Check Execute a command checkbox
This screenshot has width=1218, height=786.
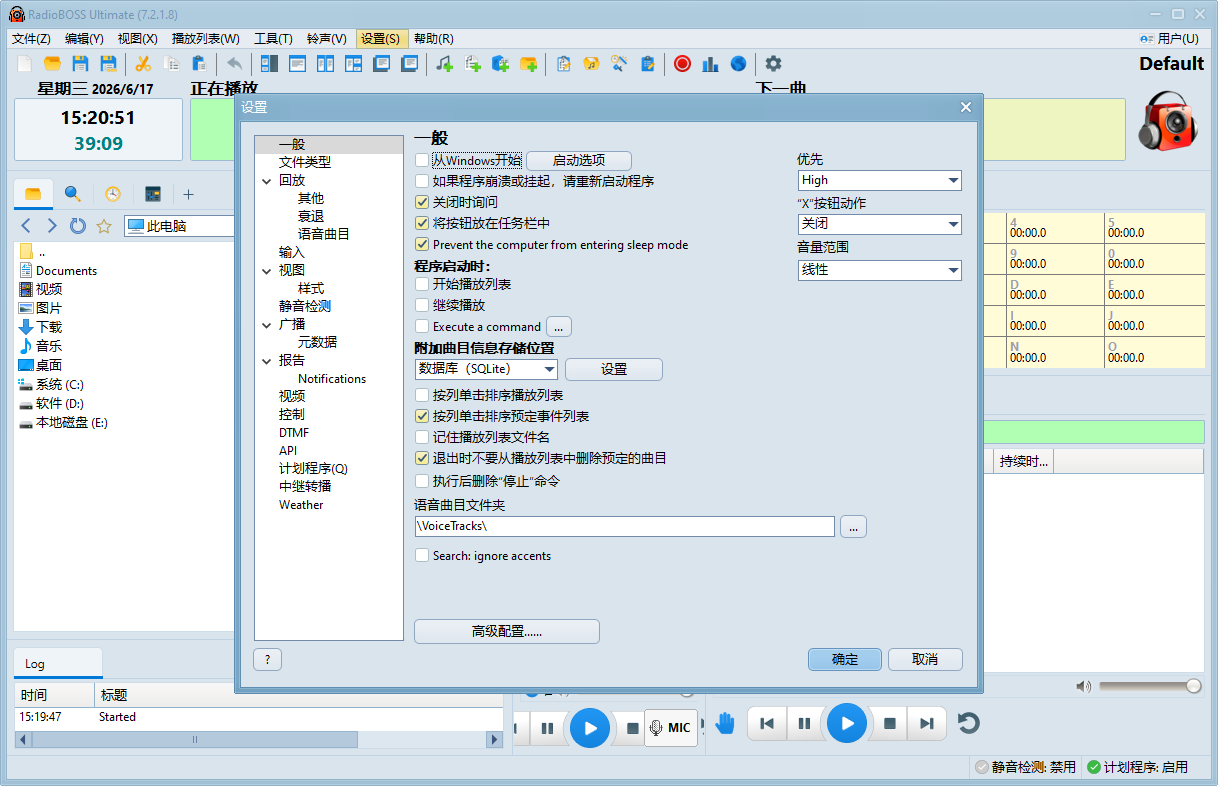coord(422,326)
